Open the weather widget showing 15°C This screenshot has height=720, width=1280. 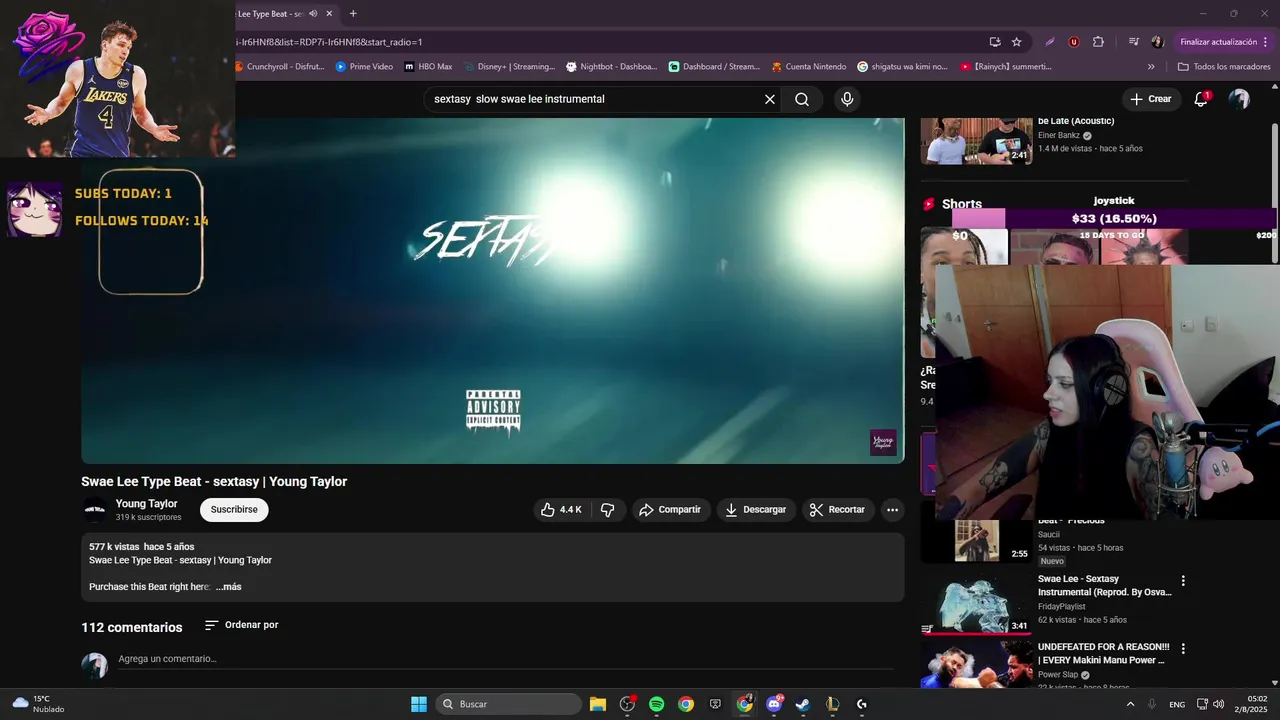[38, 704]
